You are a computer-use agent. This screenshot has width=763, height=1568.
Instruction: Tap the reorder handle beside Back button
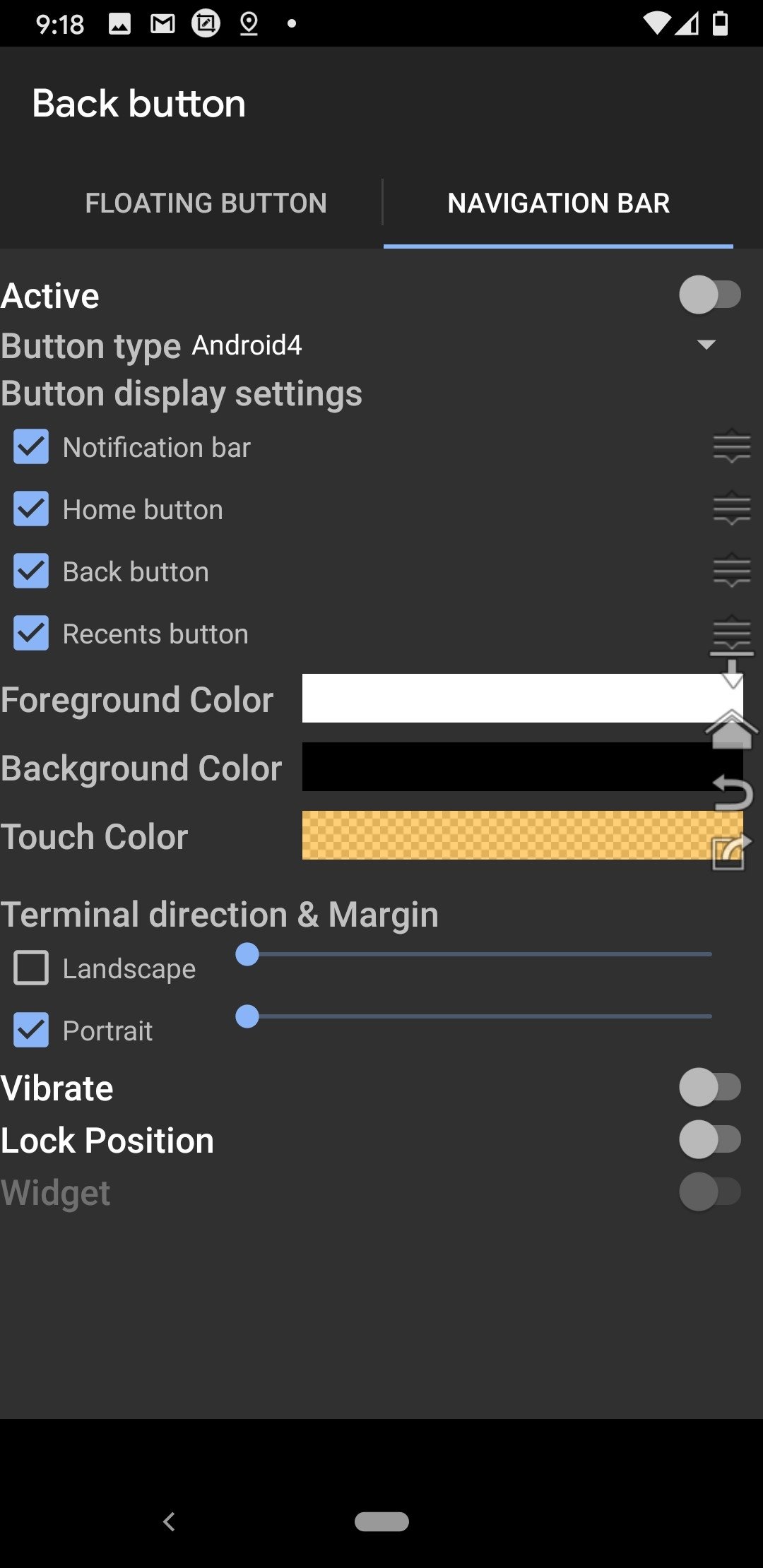point(732,571)
